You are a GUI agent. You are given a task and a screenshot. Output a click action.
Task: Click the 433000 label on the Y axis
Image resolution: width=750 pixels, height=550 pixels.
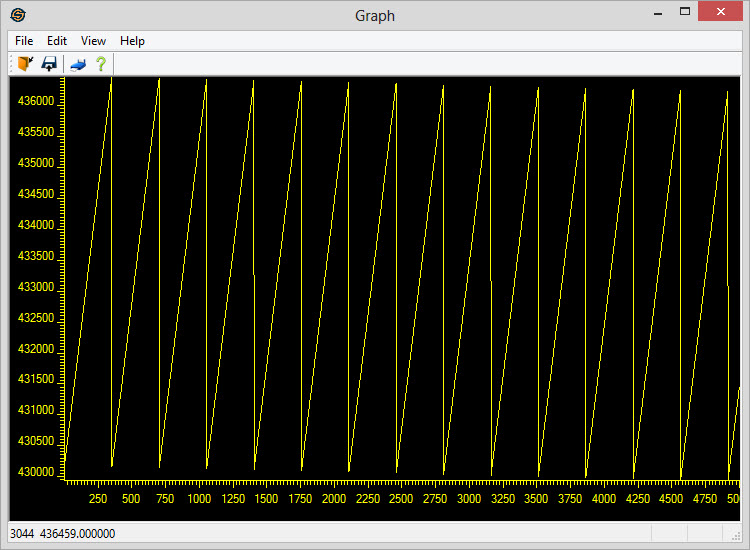[36, 287]
